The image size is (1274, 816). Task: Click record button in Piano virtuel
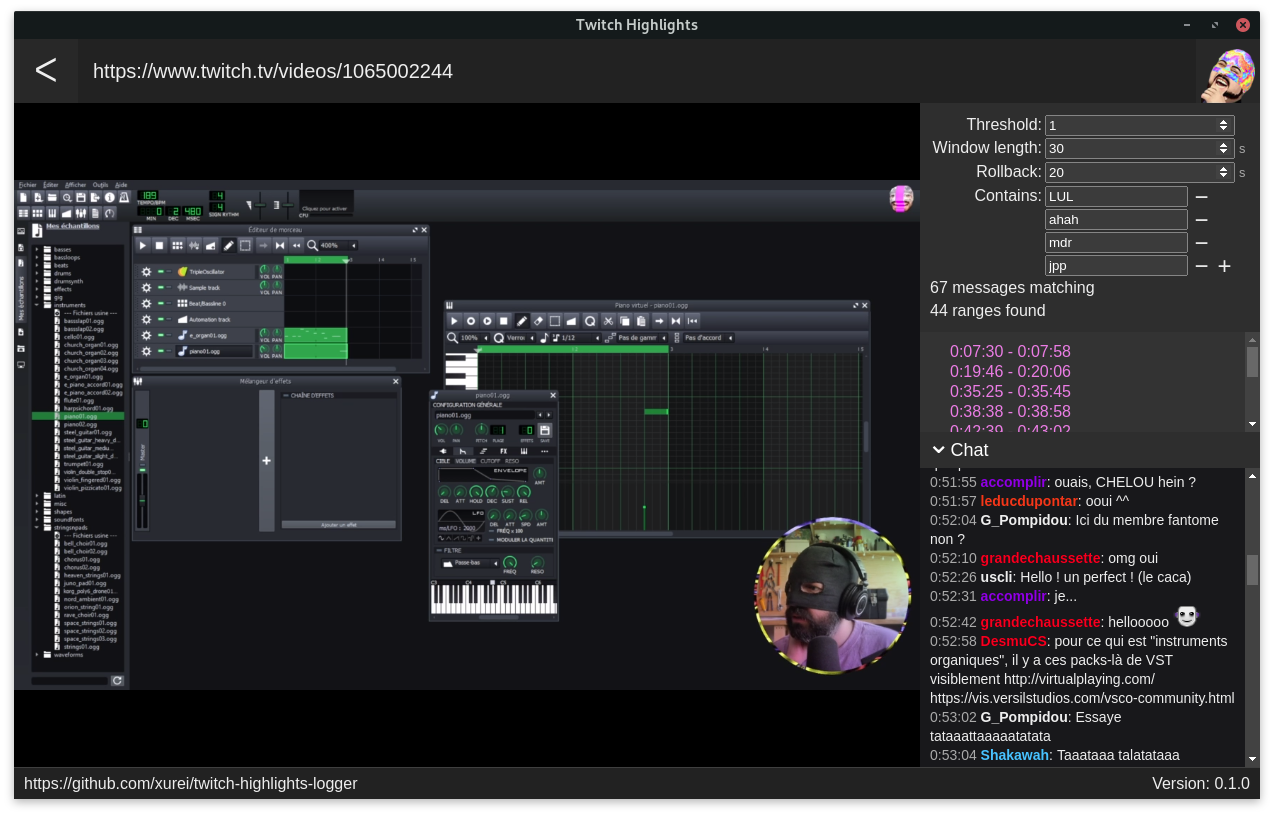click(x=471, y=321)
